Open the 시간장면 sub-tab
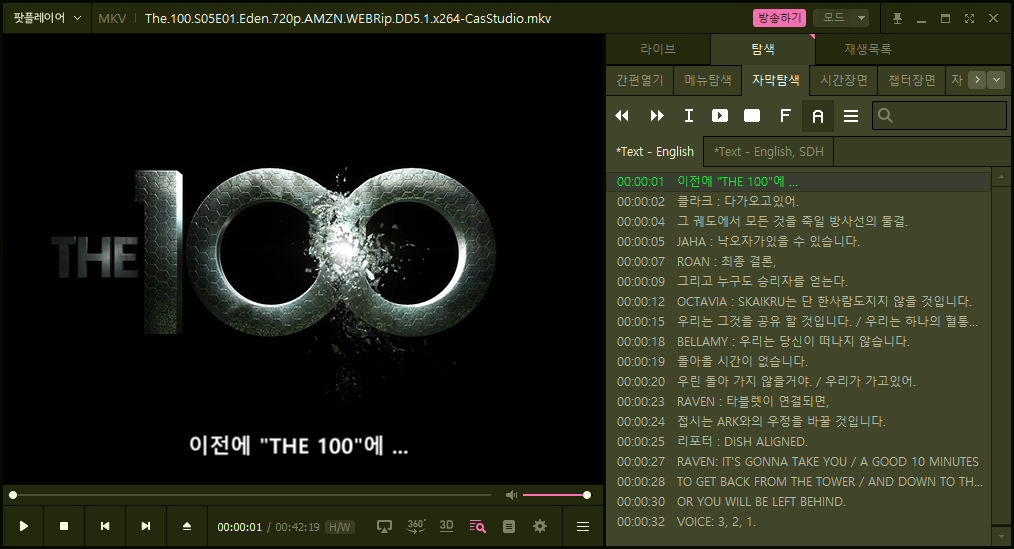The width and height of the screenshot is (1014, 549). (843, 80)
